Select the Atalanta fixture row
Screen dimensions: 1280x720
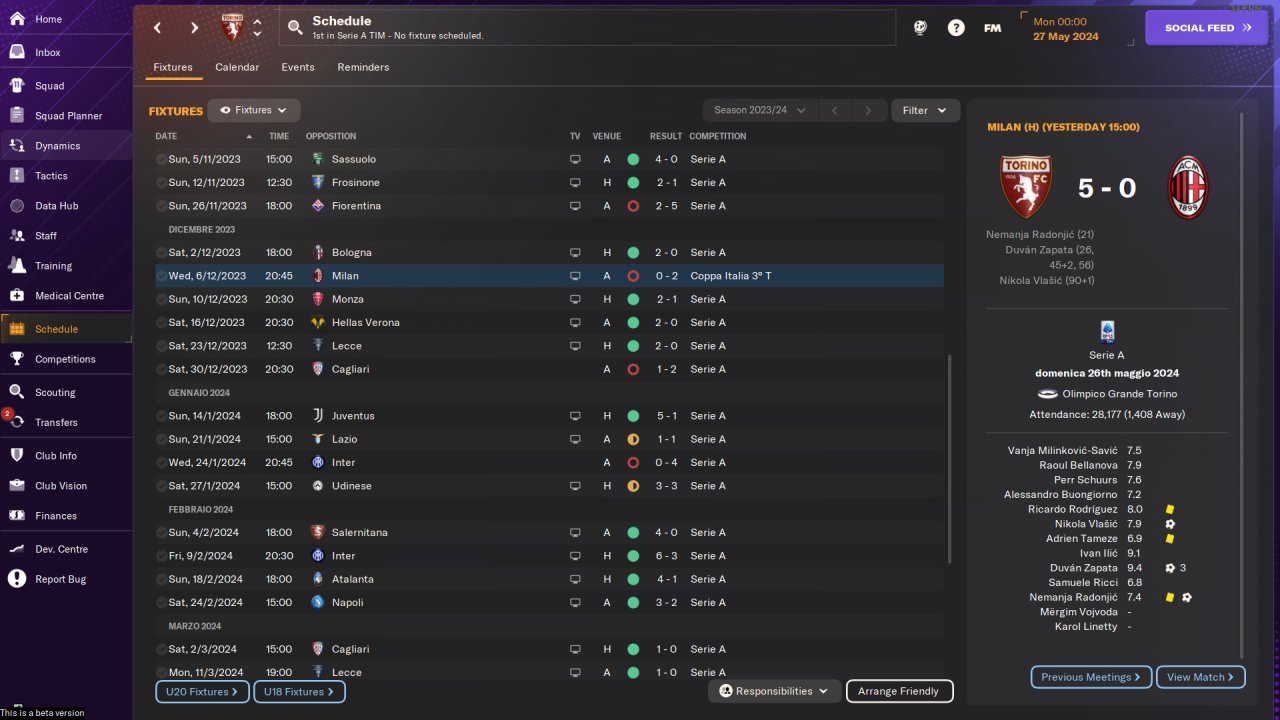[x=549, y=579]
